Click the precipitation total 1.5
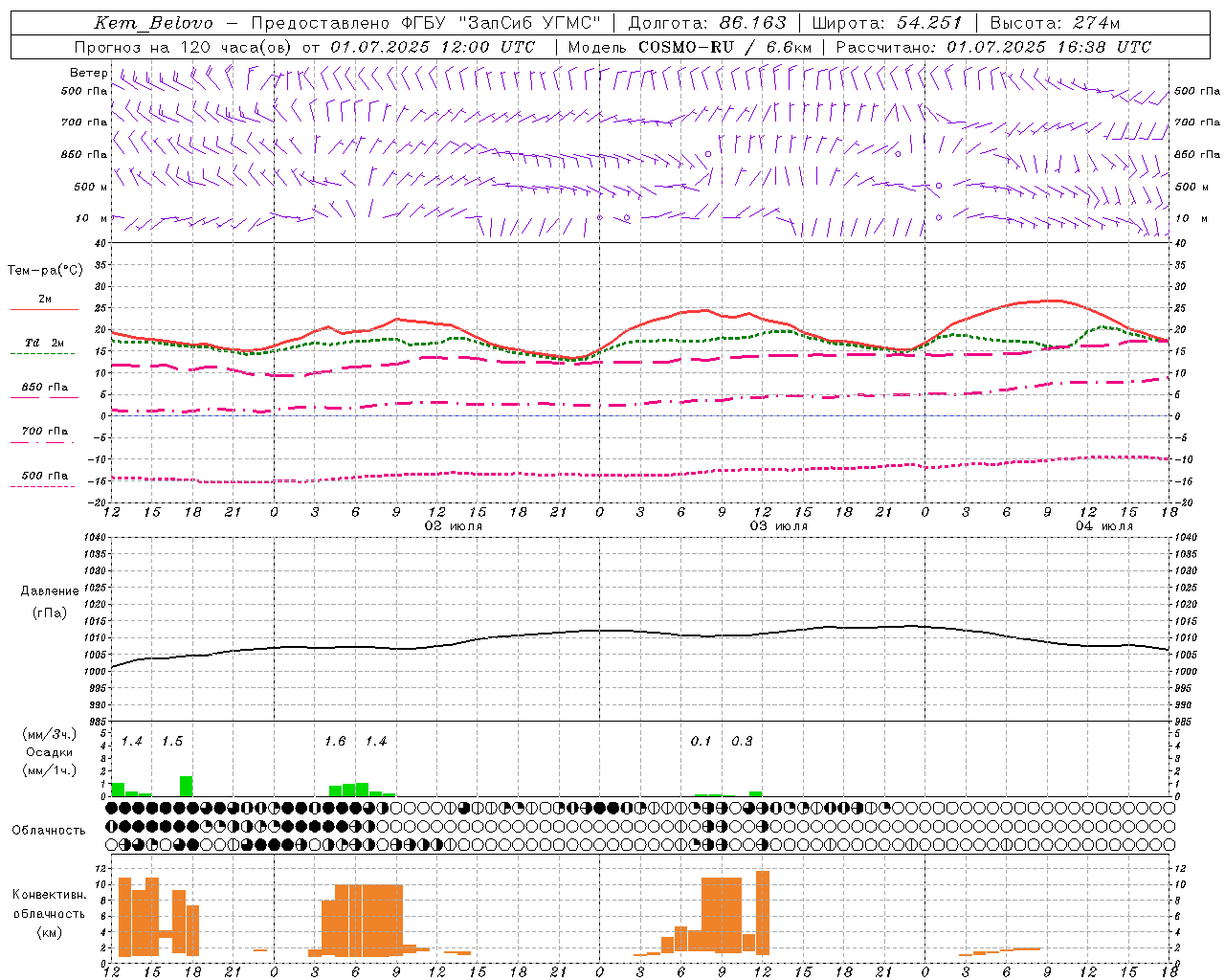 [172, 742]
